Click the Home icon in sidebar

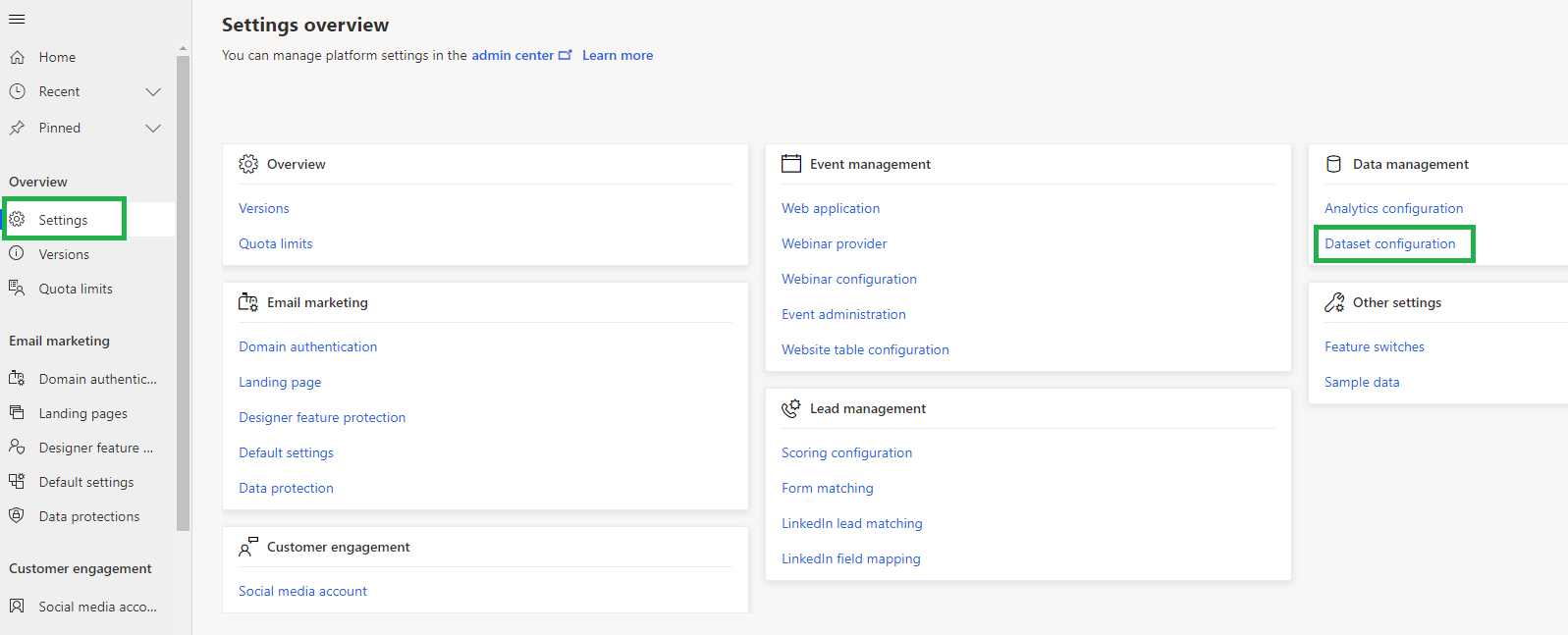click(17, 58)
